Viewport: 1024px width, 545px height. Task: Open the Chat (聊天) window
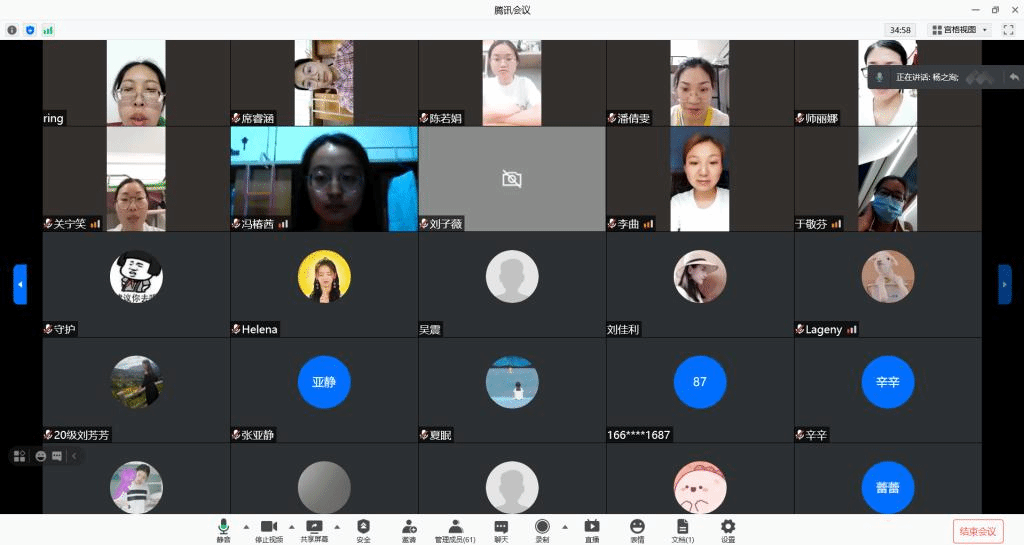(x=501, y=530)
